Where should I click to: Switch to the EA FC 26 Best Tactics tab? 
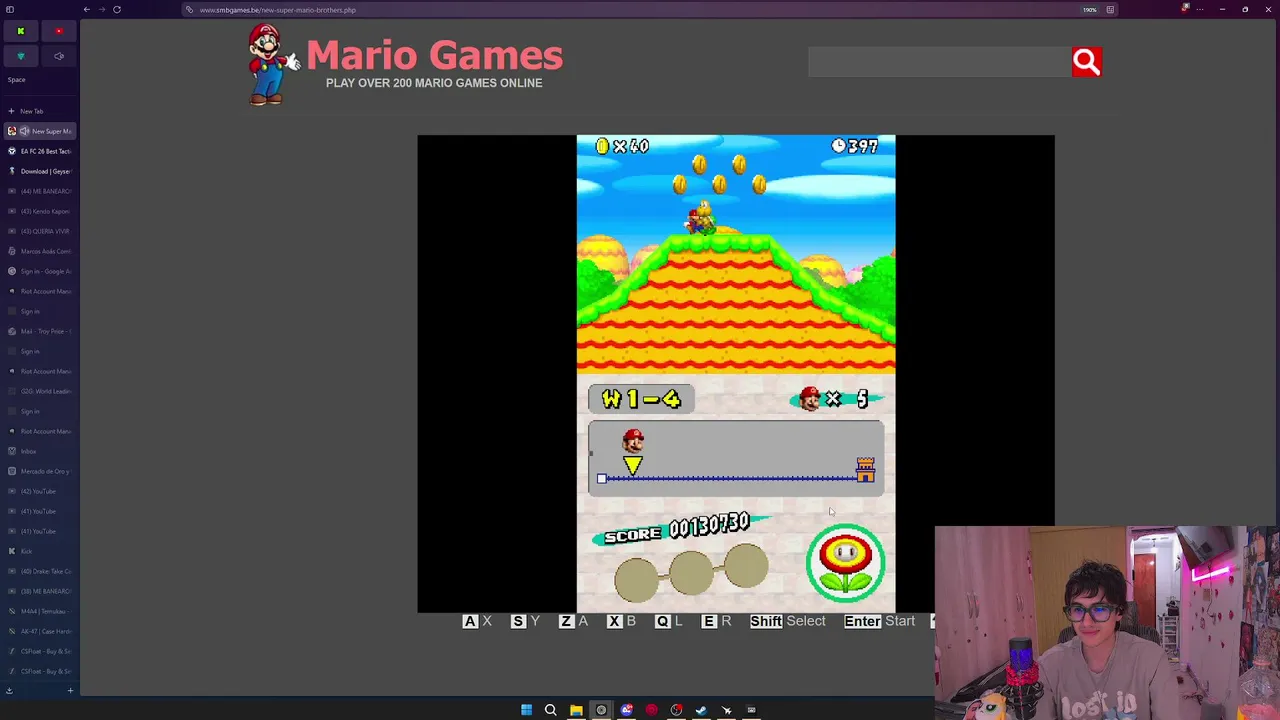(x=38, y=151)
